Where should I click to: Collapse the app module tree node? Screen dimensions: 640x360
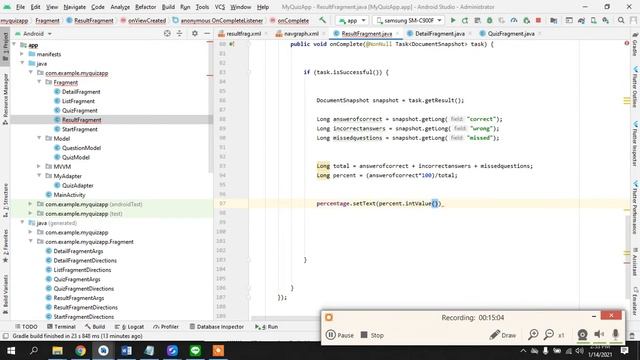15,44
